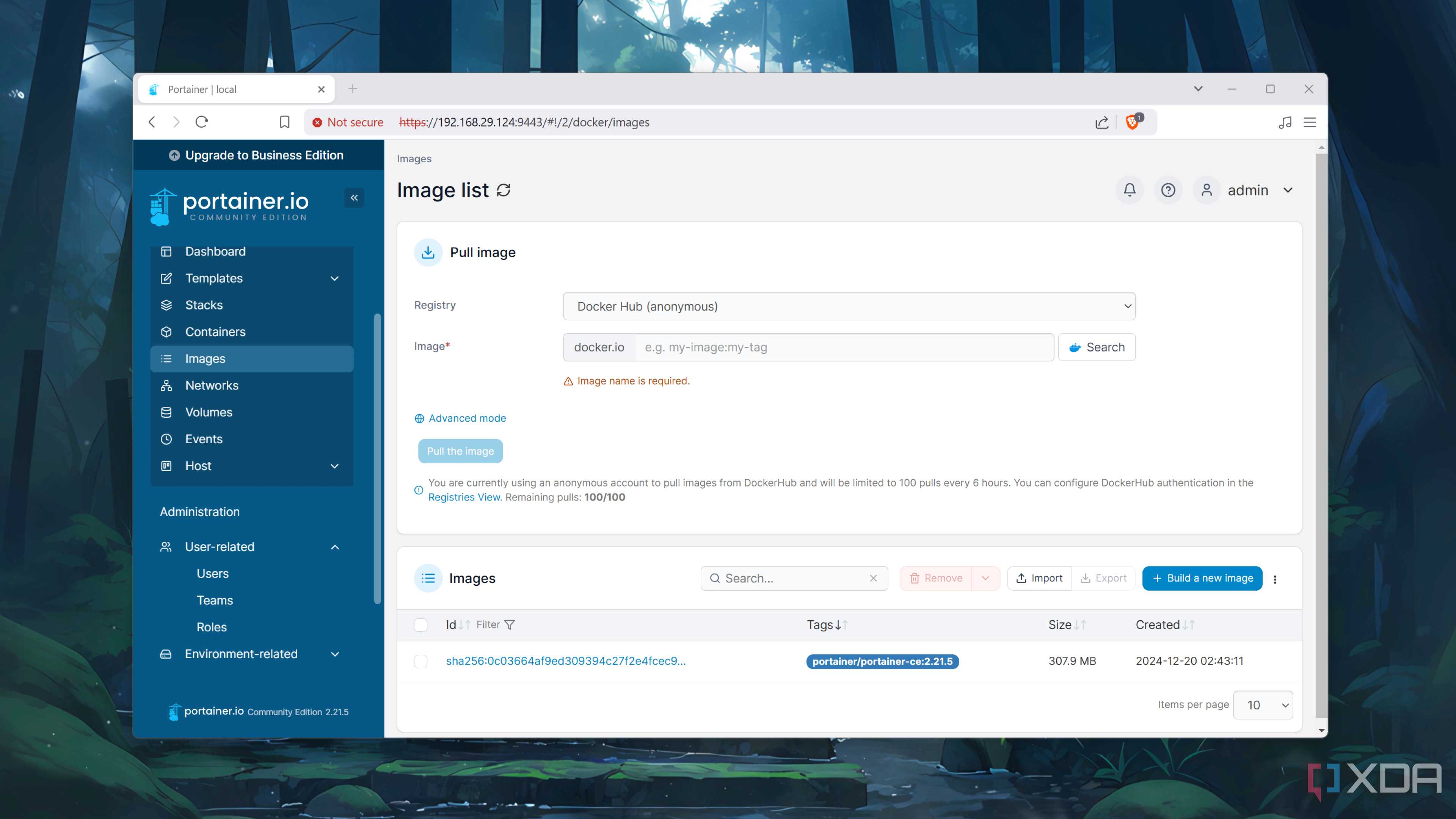Click the Not secure warning icon
Image resolution: width=1456 pixels, height=819 pixels.
pyautogui.click(x=317, y=122)
